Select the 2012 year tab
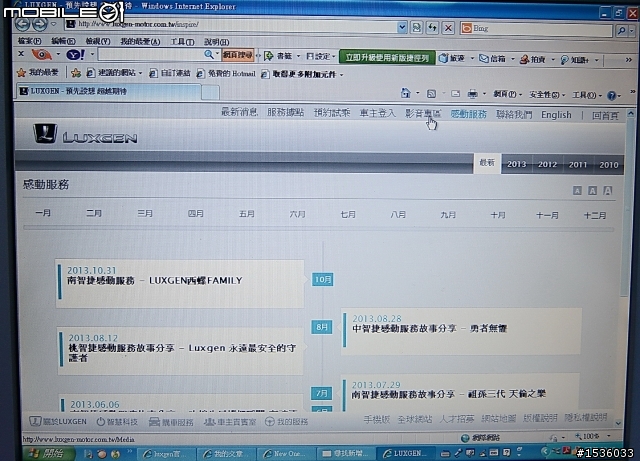The width and height of the screenshot is (640, 461). [547, 164]
